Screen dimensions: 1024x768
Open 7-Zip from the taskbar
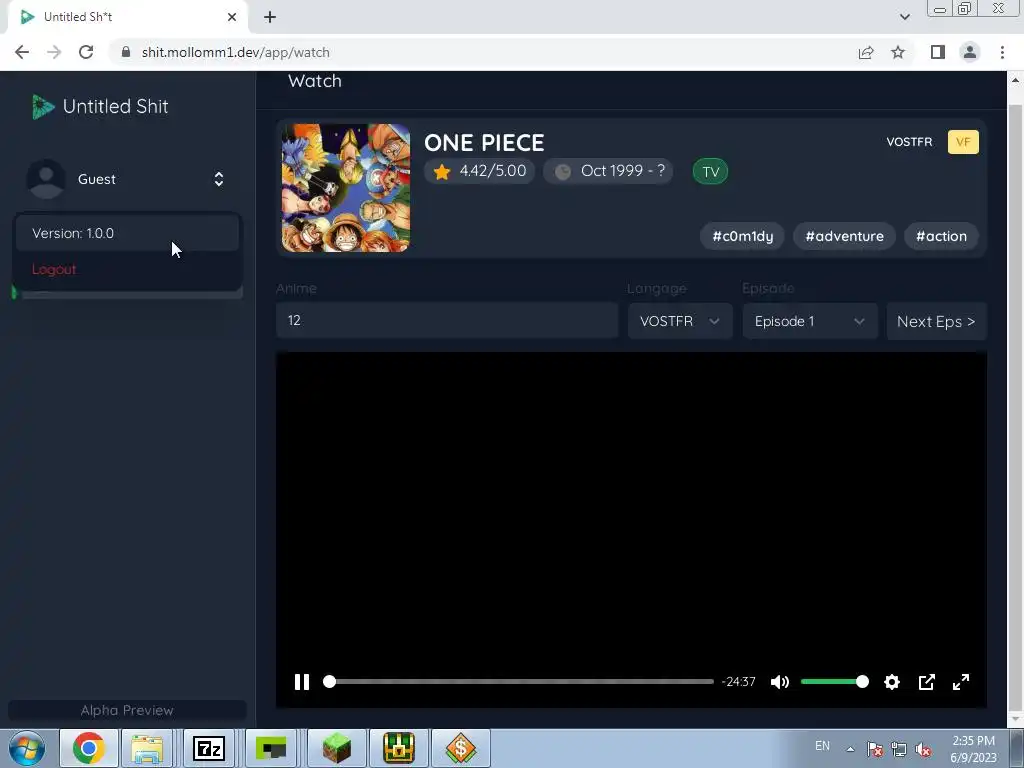(x=209, y=748)
